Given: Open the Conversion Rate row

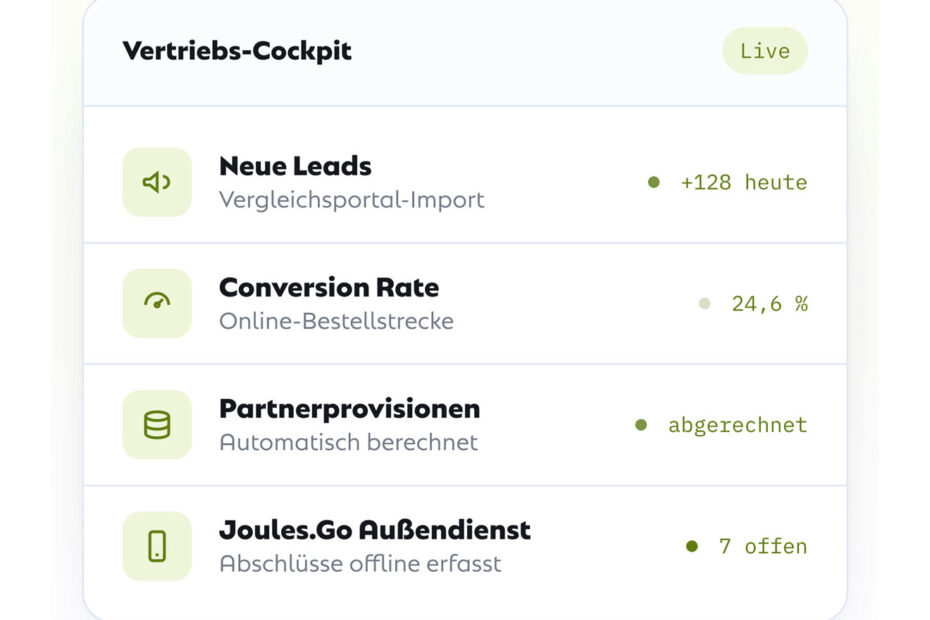Looking at the screenshot, I should [465, 303].
